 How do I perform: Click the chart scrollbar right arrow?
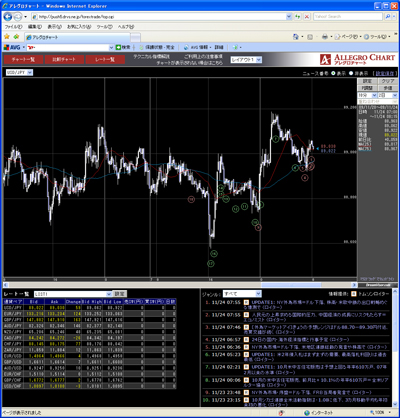tap(354, 285)
